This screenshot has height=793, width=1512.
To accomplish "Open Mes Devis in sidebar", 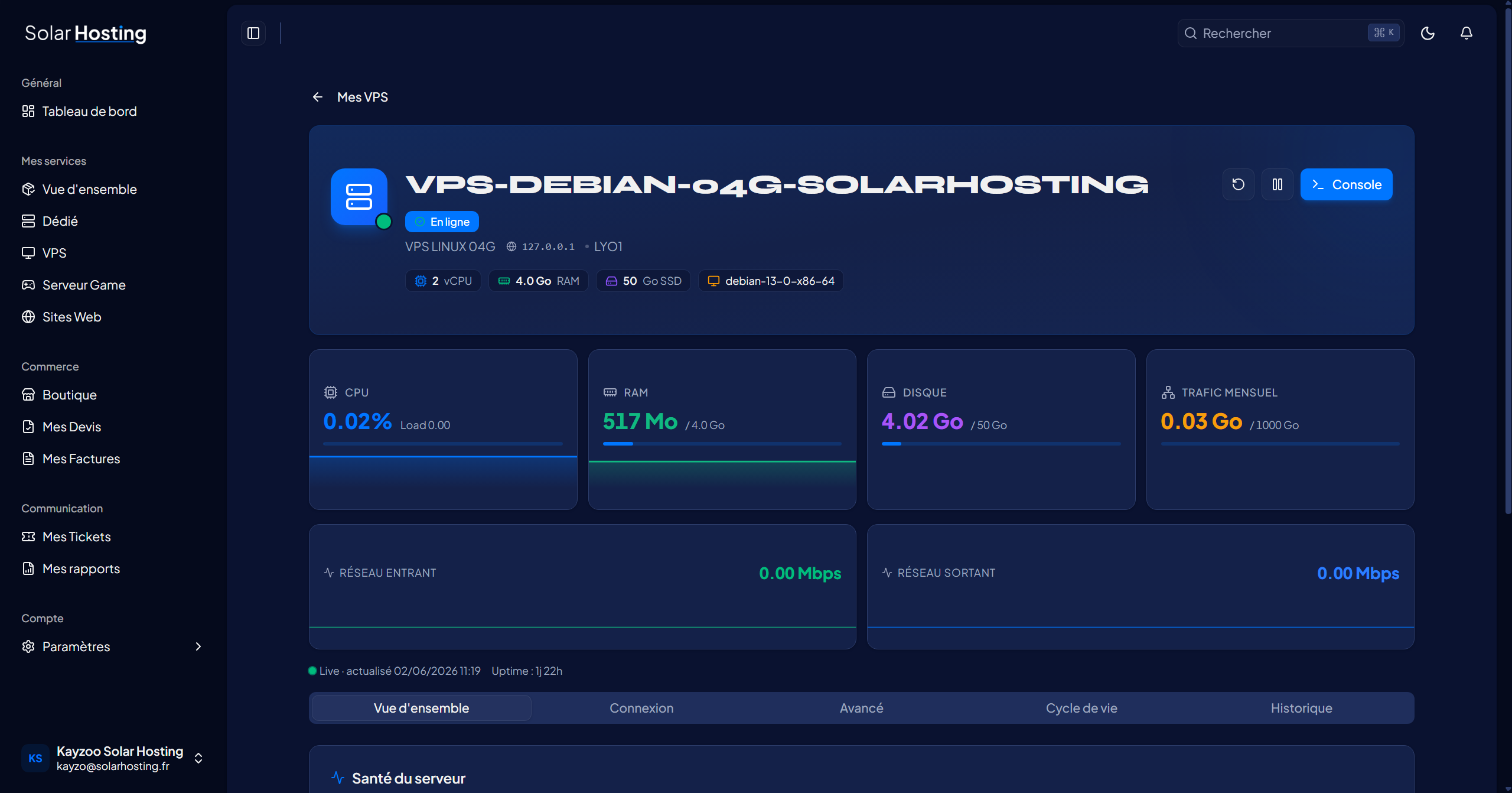I will coord(113,427).
